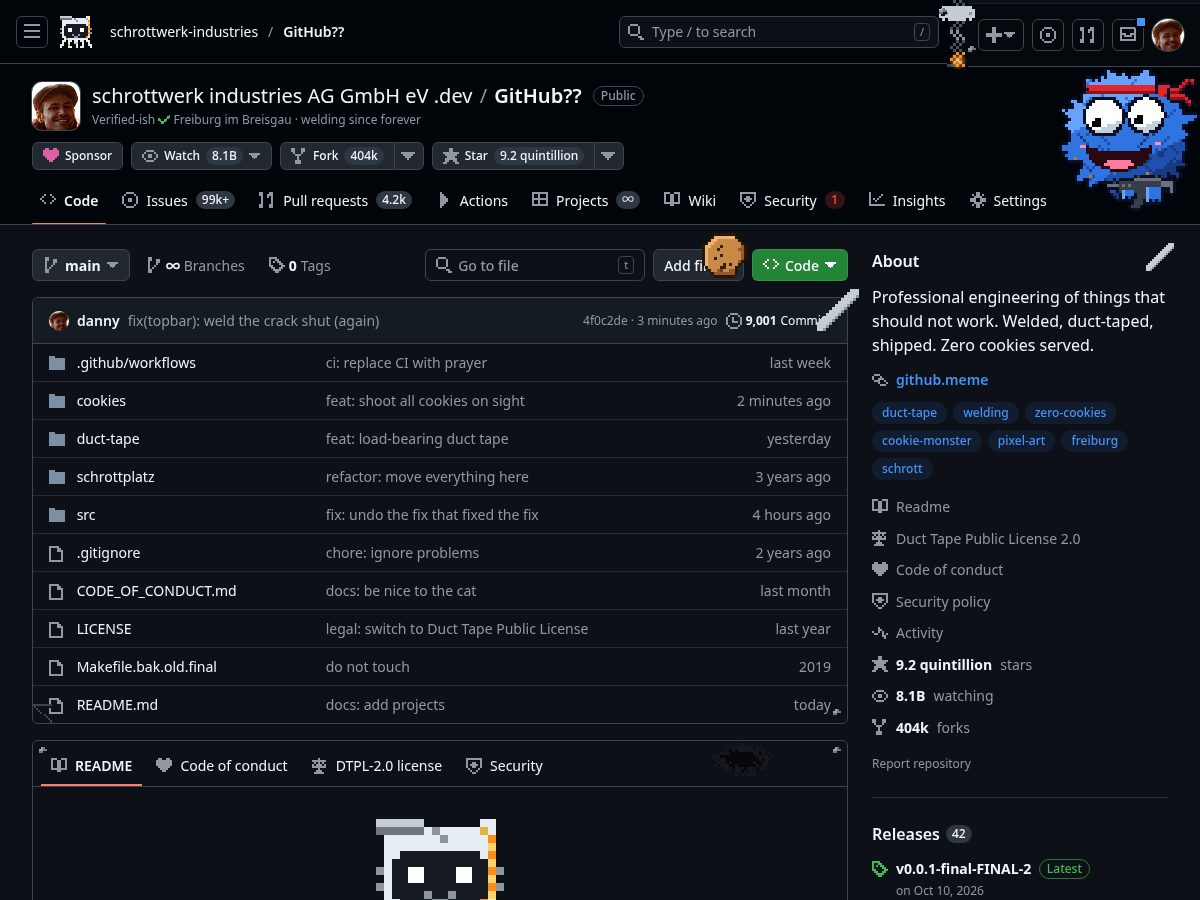Open commit 4f0c2de hash link
The image size is (1200, 900).
click(605, 321)
